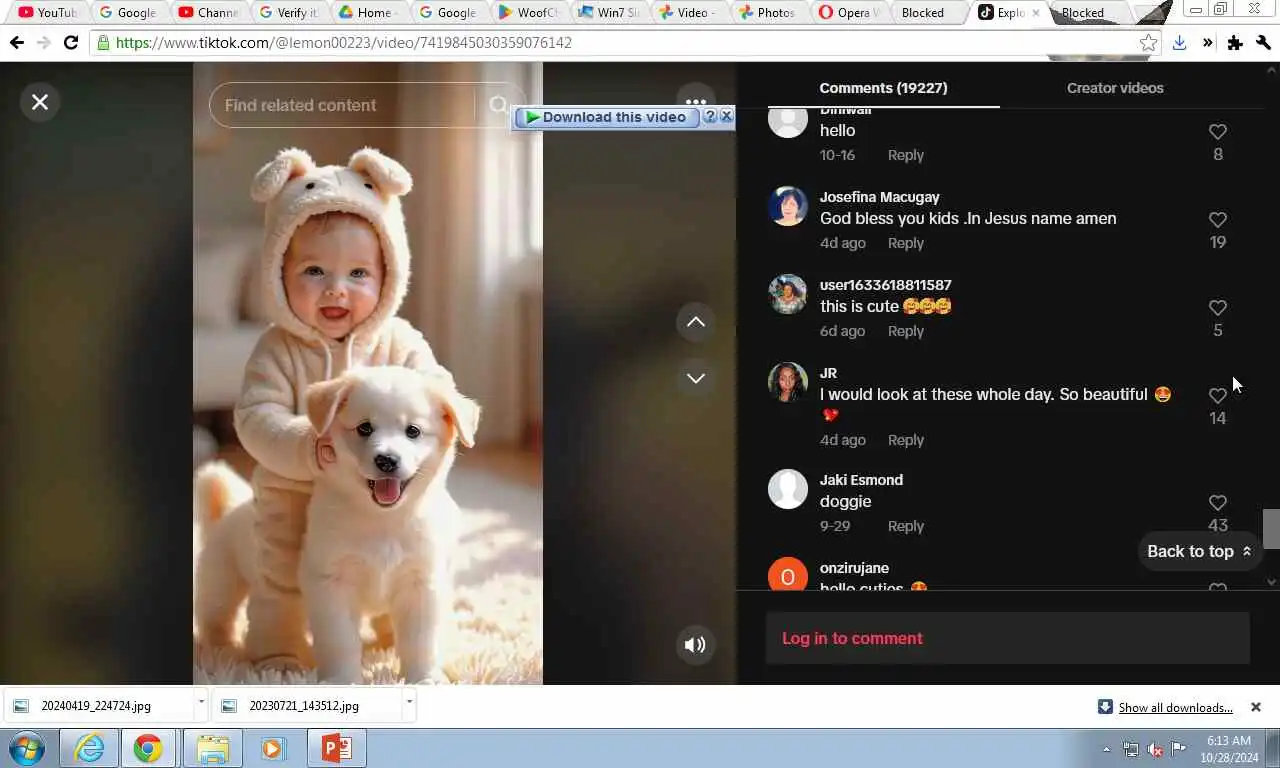
Task: Reply to Josefina Macugay's comment
Action: [x=906, y=243]
